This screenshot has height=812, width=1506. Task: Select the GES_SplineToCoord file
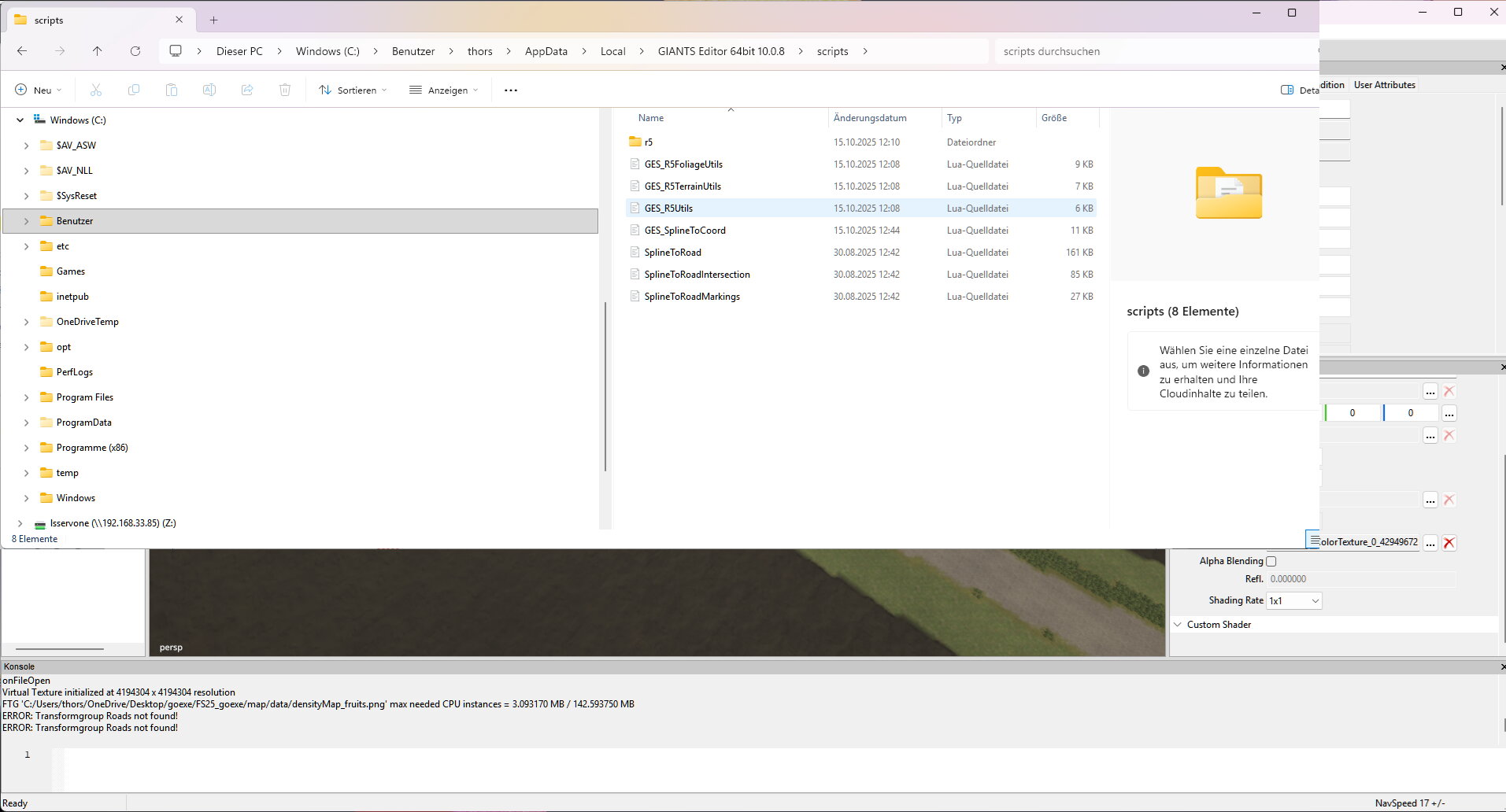click(685, 231)
